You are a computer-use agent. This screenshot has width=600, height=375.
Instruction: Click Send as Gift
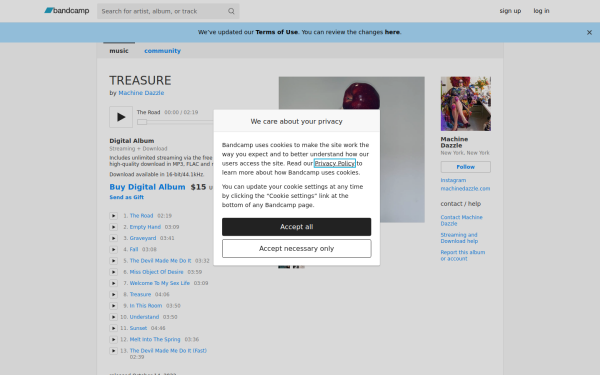point(127,197)
